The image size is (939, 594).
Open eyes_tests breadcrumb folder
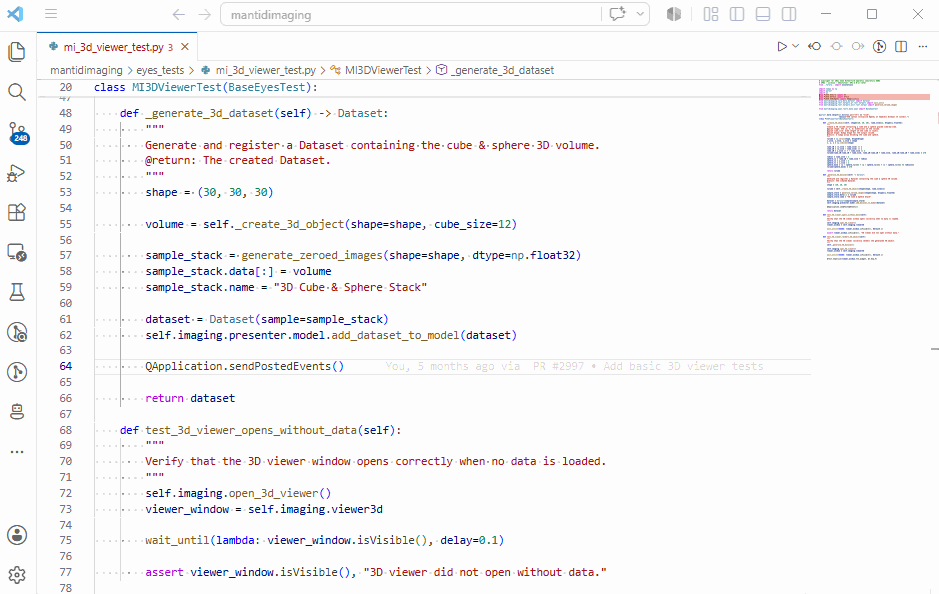tap(160, 70)
